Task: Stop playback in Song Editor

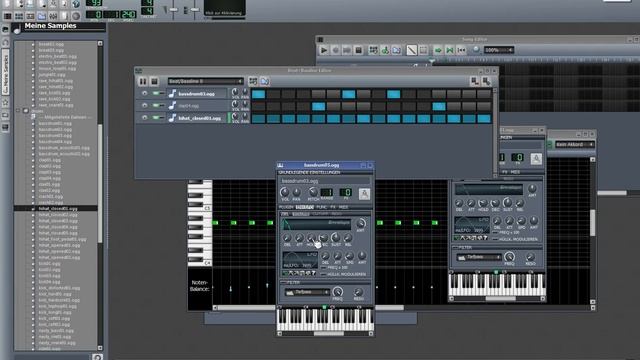Action: [358, 50]
